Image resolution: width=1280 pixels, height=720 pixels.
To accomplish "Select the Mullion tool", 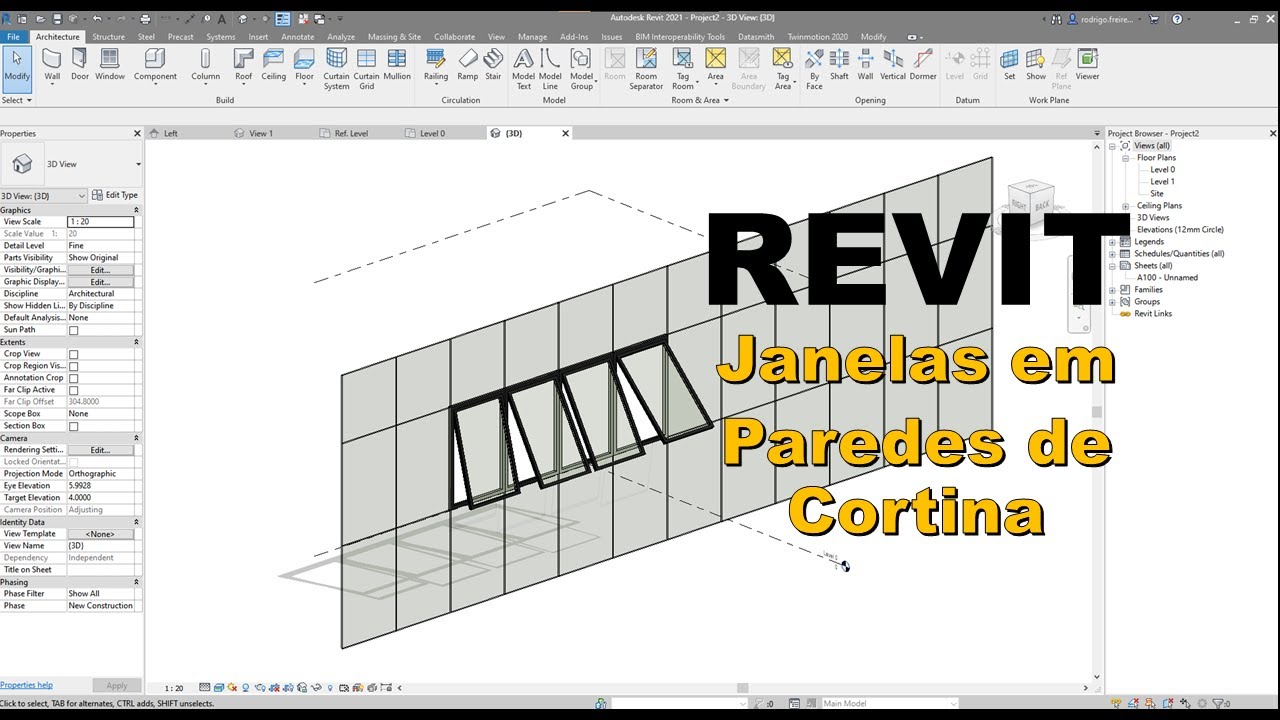I will (397, 64).
